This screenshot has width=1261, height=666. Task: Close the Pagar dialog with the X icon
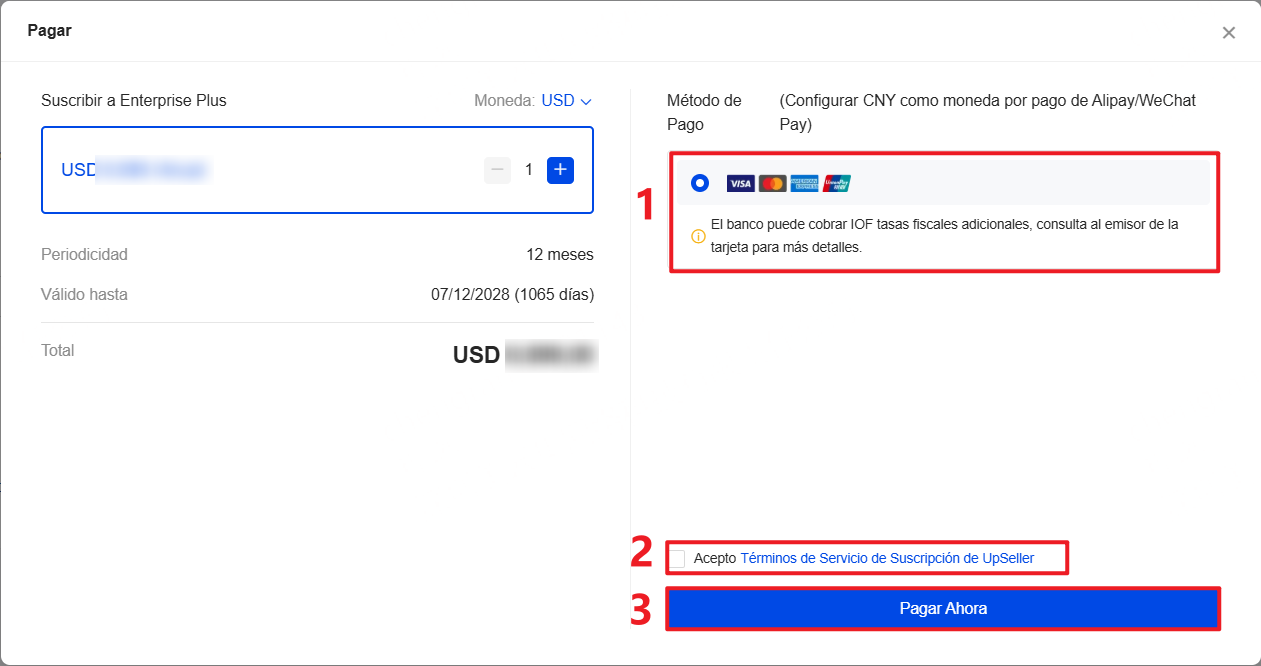tap(1229, 31)
